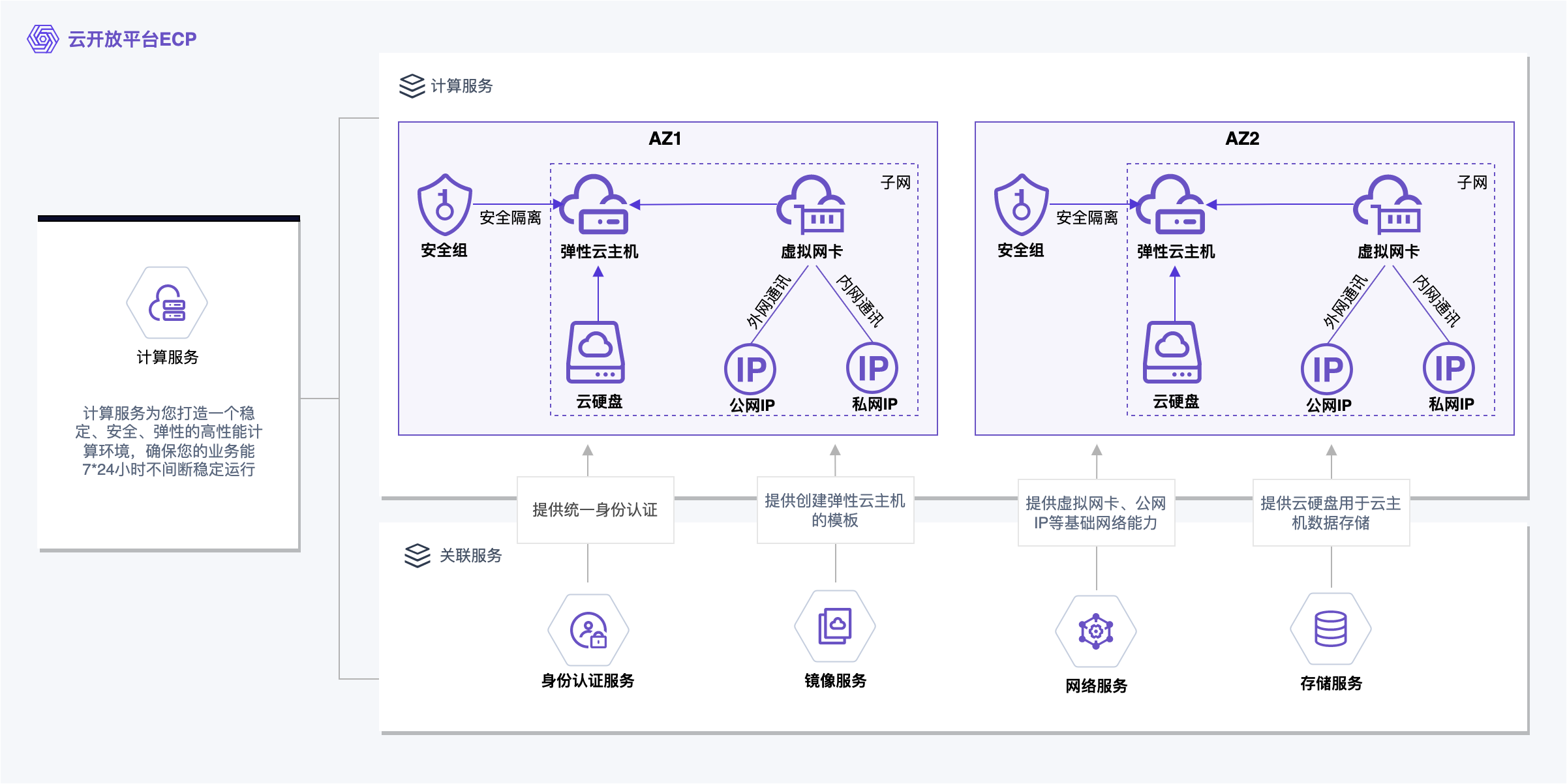
Task: Select the 私网IP circle icon in AZ2
Action: pyautogui.click(x=1449, y=368)
